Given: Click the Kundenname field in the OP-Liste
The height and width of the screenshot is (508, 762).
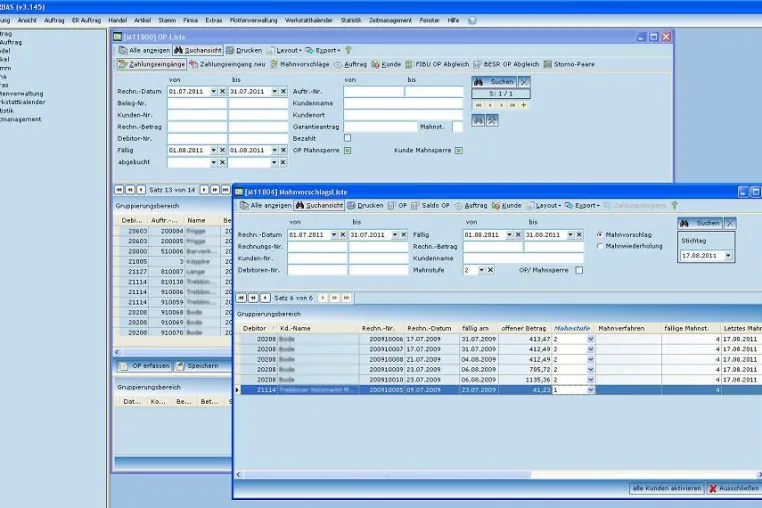Looking at the screenshot, I should tap(403, 104).
